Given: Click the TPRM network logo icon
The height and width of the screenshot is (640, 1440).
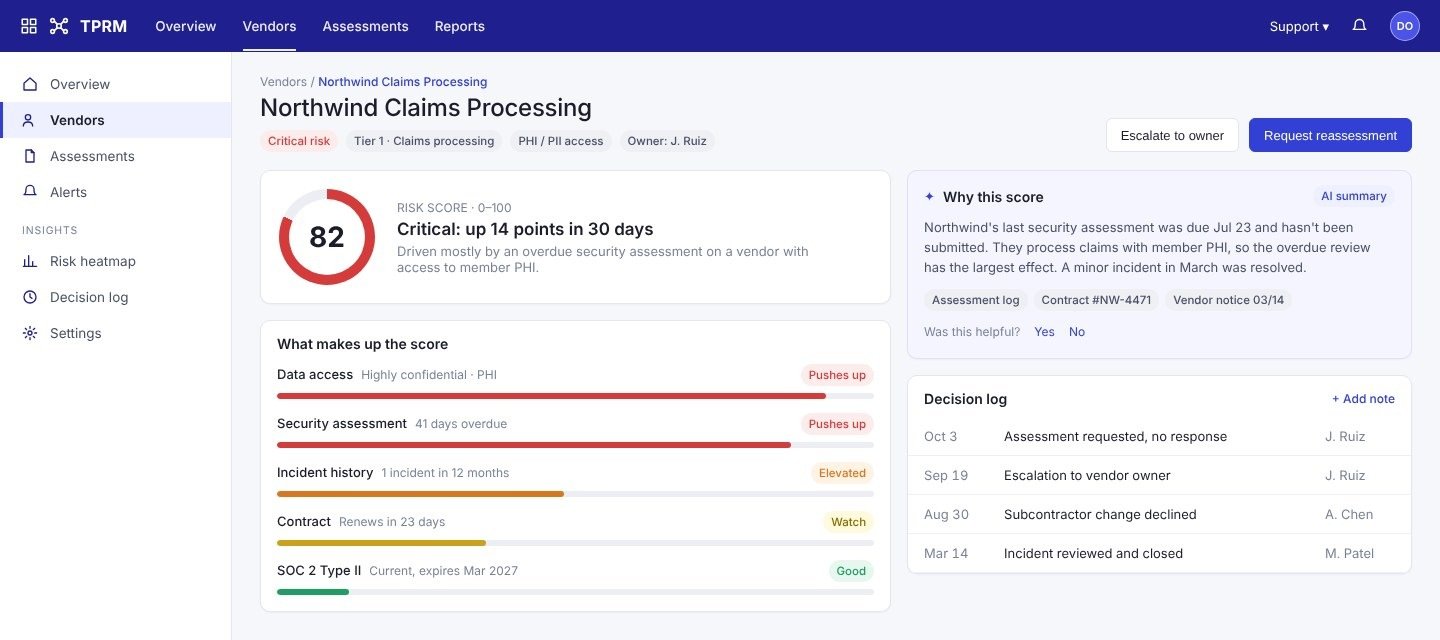Looking at the screenshot, I should (x=59, y=26).
